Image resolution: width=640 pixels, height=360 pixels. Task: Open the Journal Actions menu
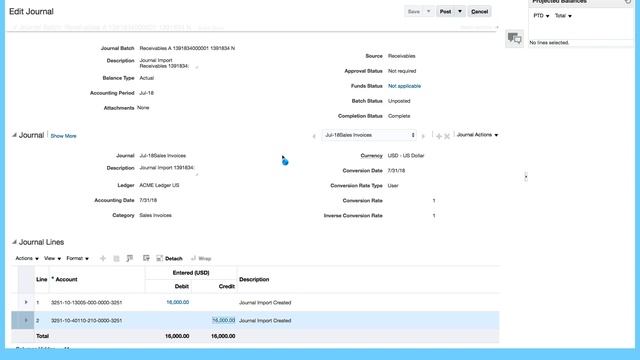click(x=477, y=135)
